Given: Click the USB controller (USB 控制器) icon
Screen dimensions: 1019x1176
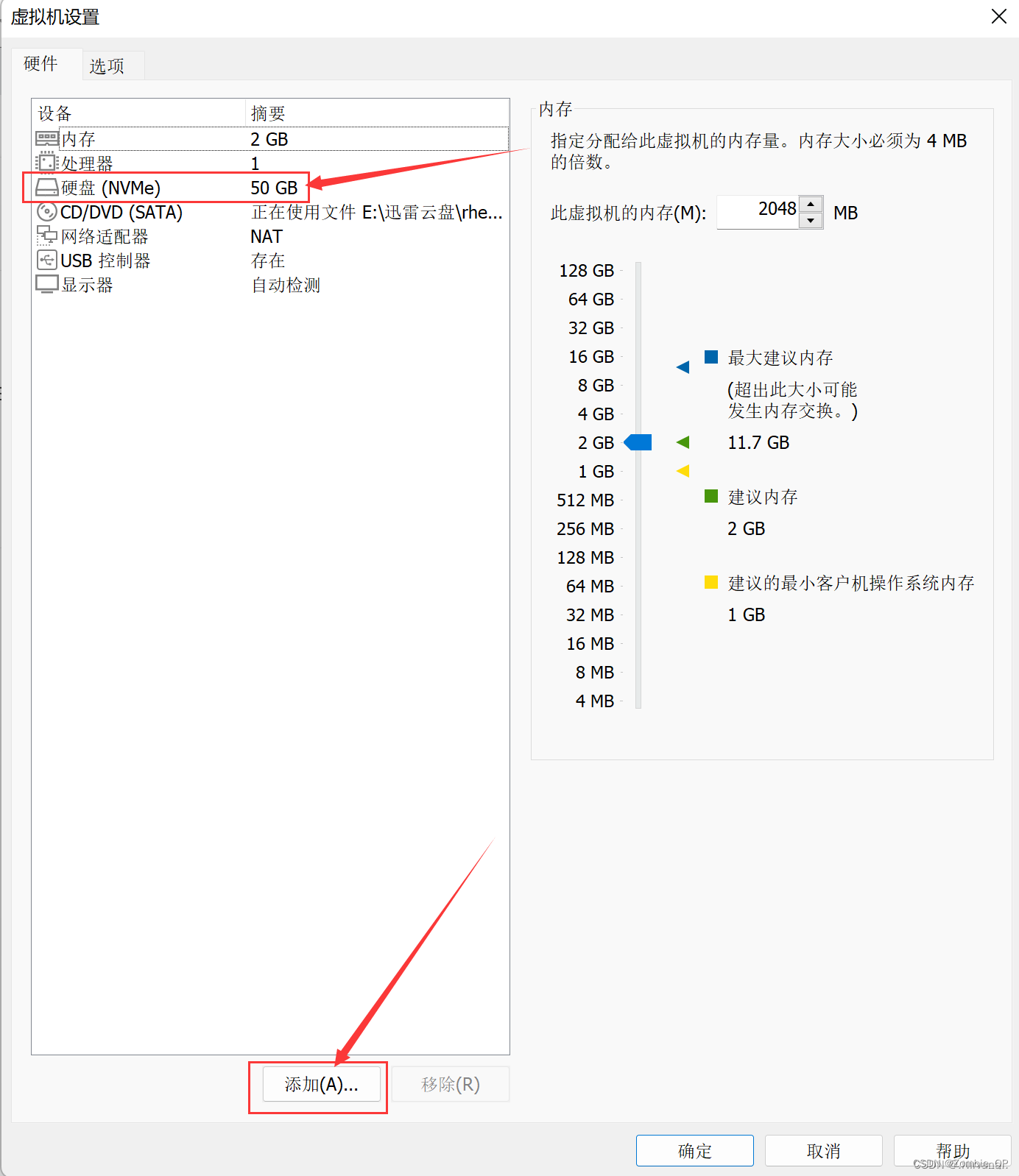Looking at the screenshot, I should (47, 261).
